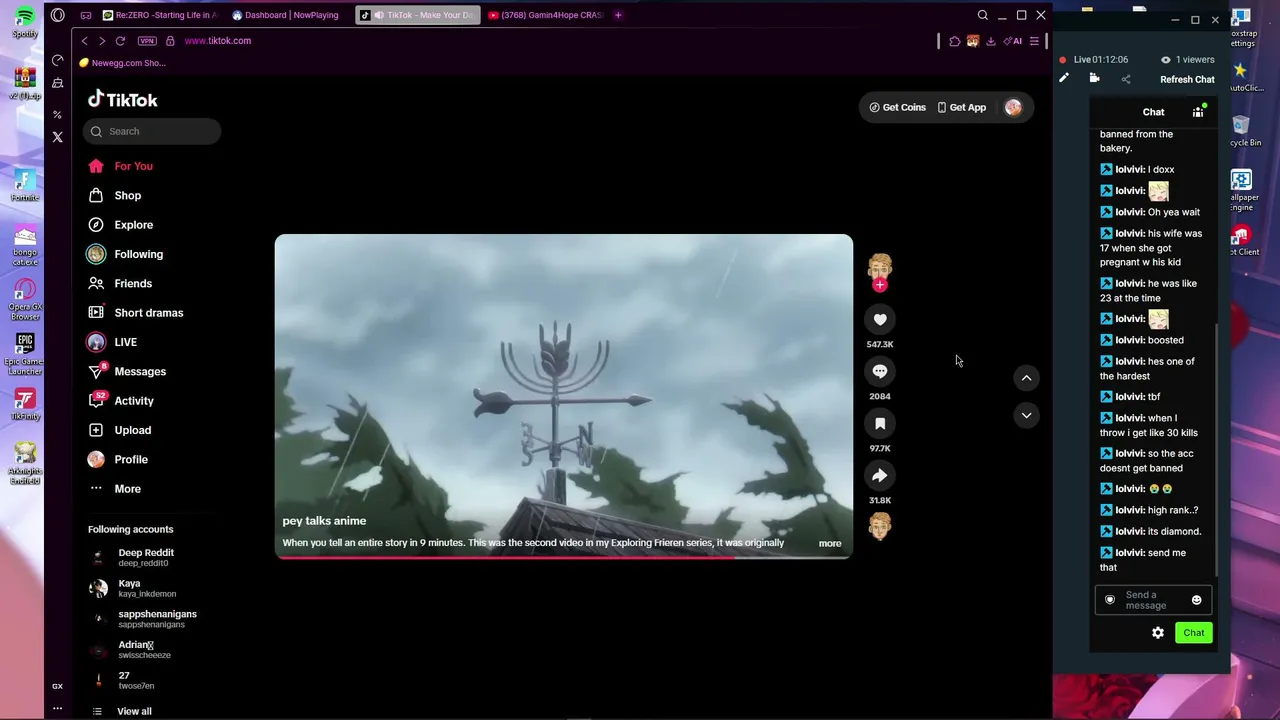1280x720 pixels.
Task: Click the pencil edit icon in stream panel
Action: pos(1064,79)
